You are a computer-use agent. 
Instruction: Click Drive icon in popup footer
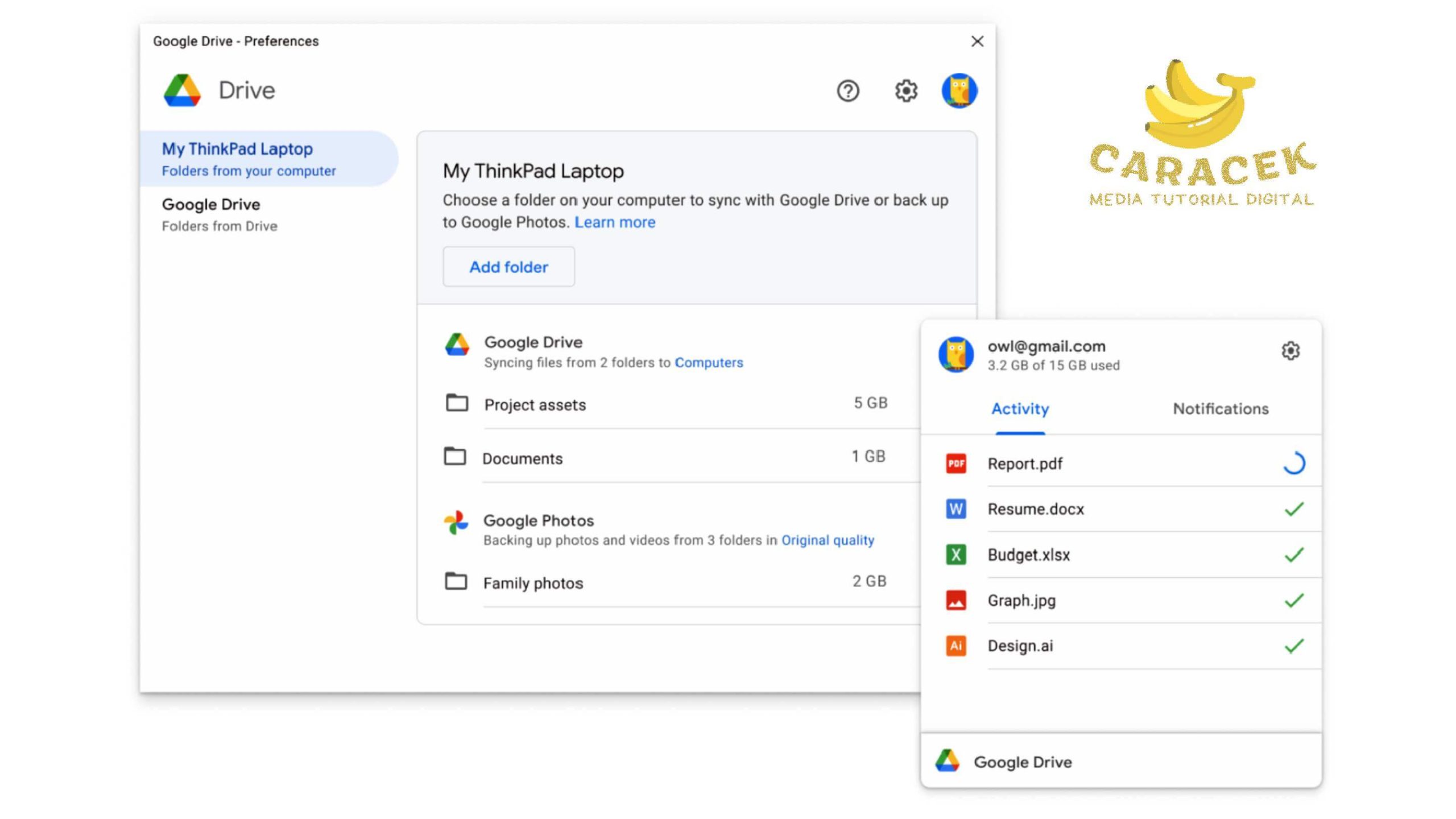[948, 761]
